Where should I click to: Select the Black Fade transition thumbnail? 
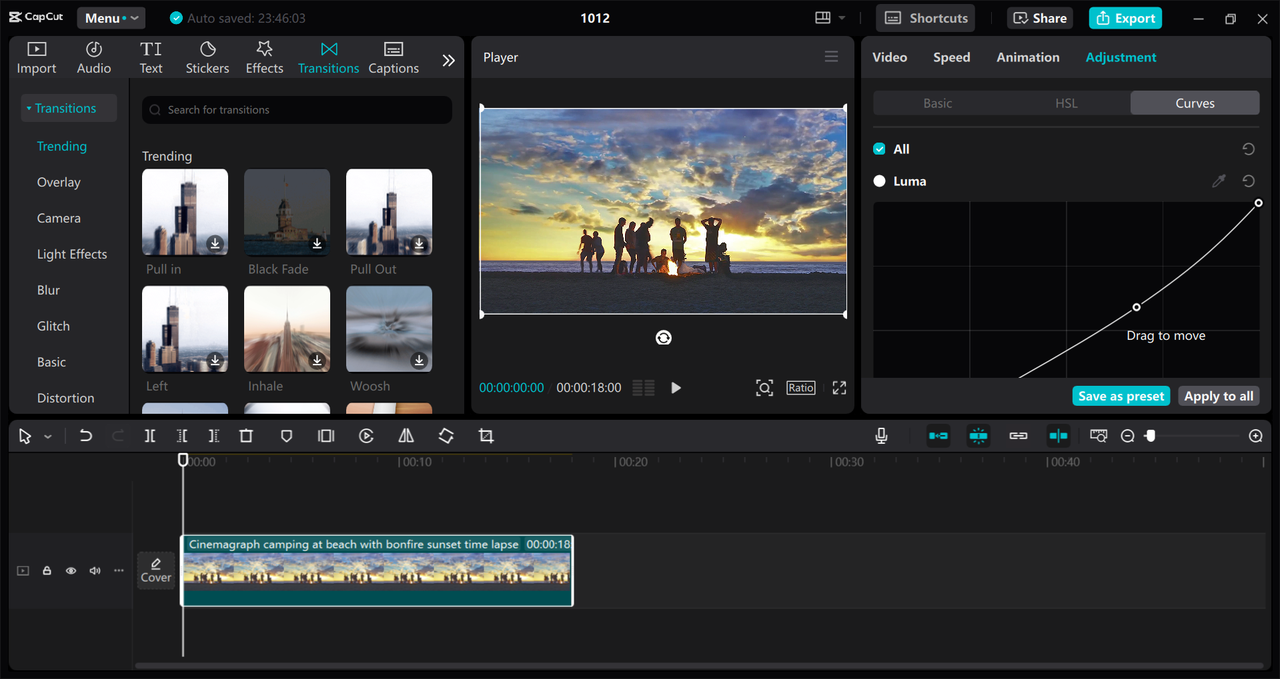(x=287, y=212)
